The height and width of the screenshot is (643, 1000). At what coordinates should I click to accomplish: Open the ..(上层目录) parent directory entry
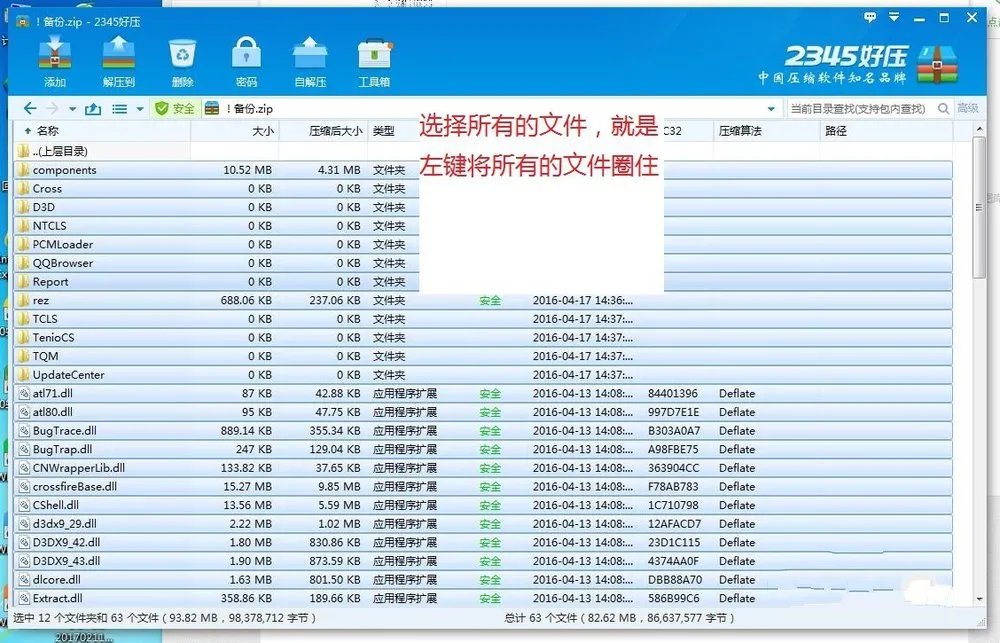point(60,150)
